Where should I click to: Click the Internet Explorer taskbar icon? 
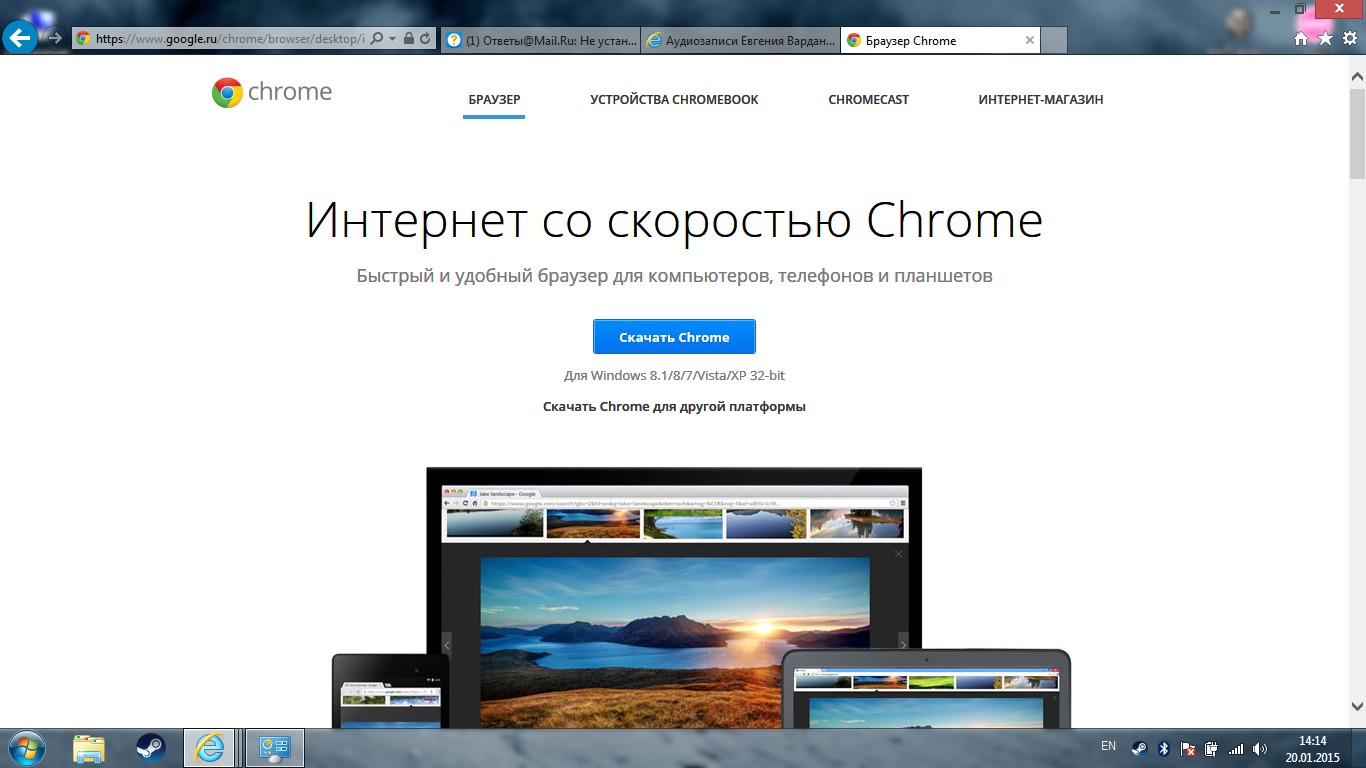tap(210, 748)
